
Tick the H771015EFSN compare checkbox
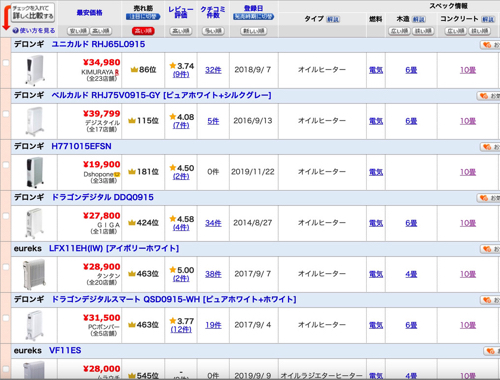tap(6, 165)
